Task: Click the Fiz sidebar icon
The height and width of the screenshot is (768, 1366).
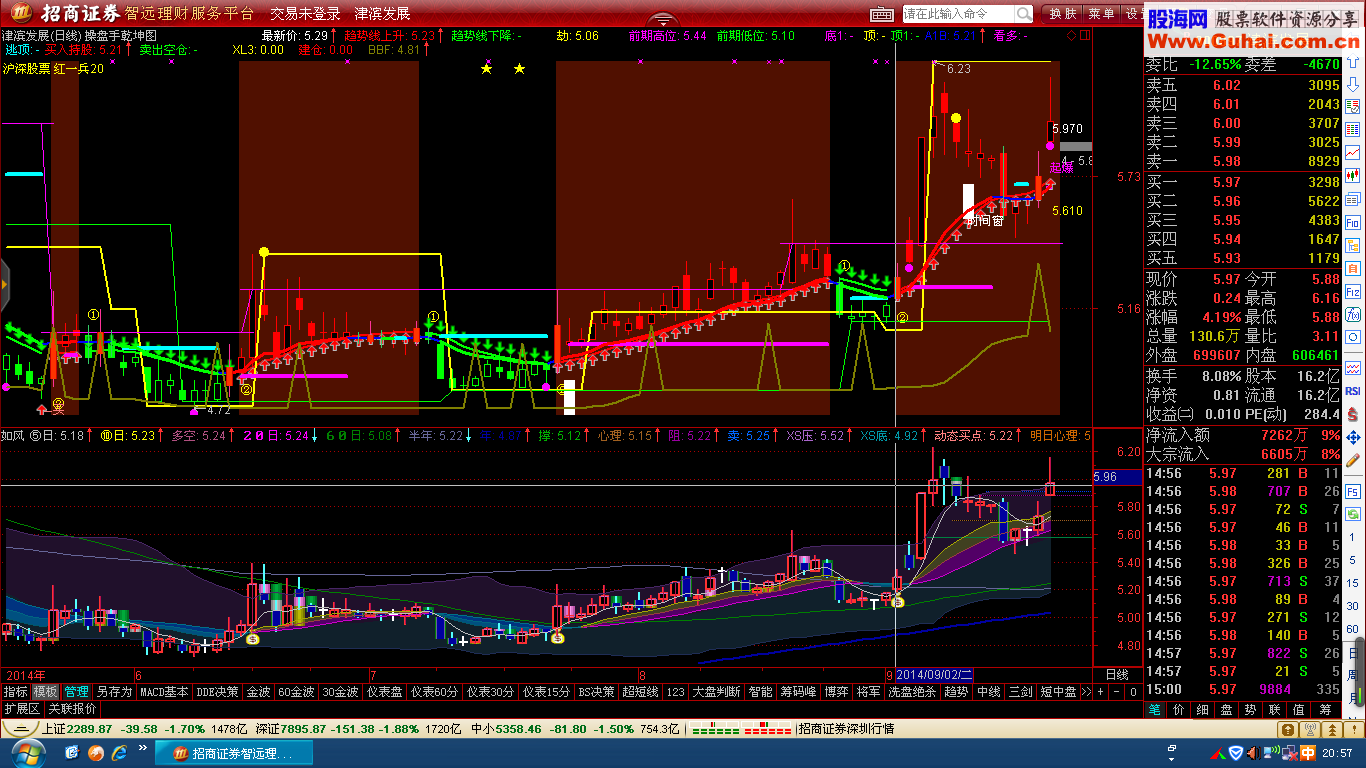Action: [x=1353, y=291]
